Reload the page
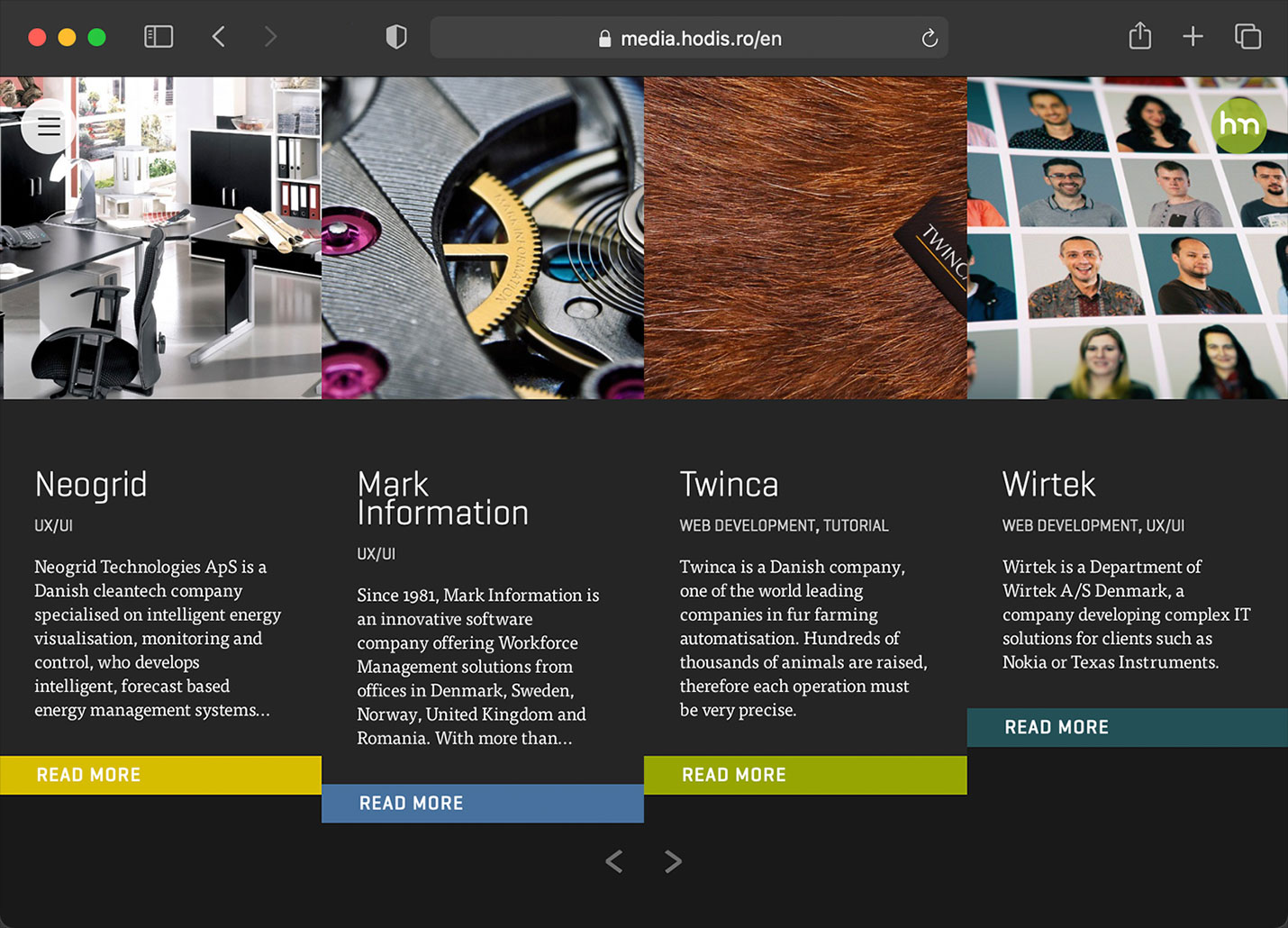This screenshot has width=1288, height=928. click(x=930, y=38)
